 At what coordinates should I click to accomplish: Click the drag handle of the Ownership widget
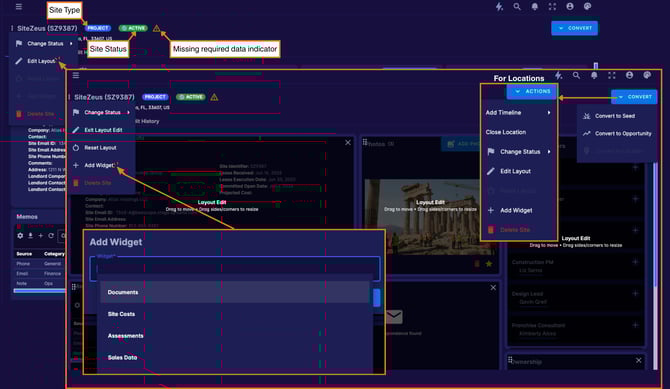pos(510,360)
